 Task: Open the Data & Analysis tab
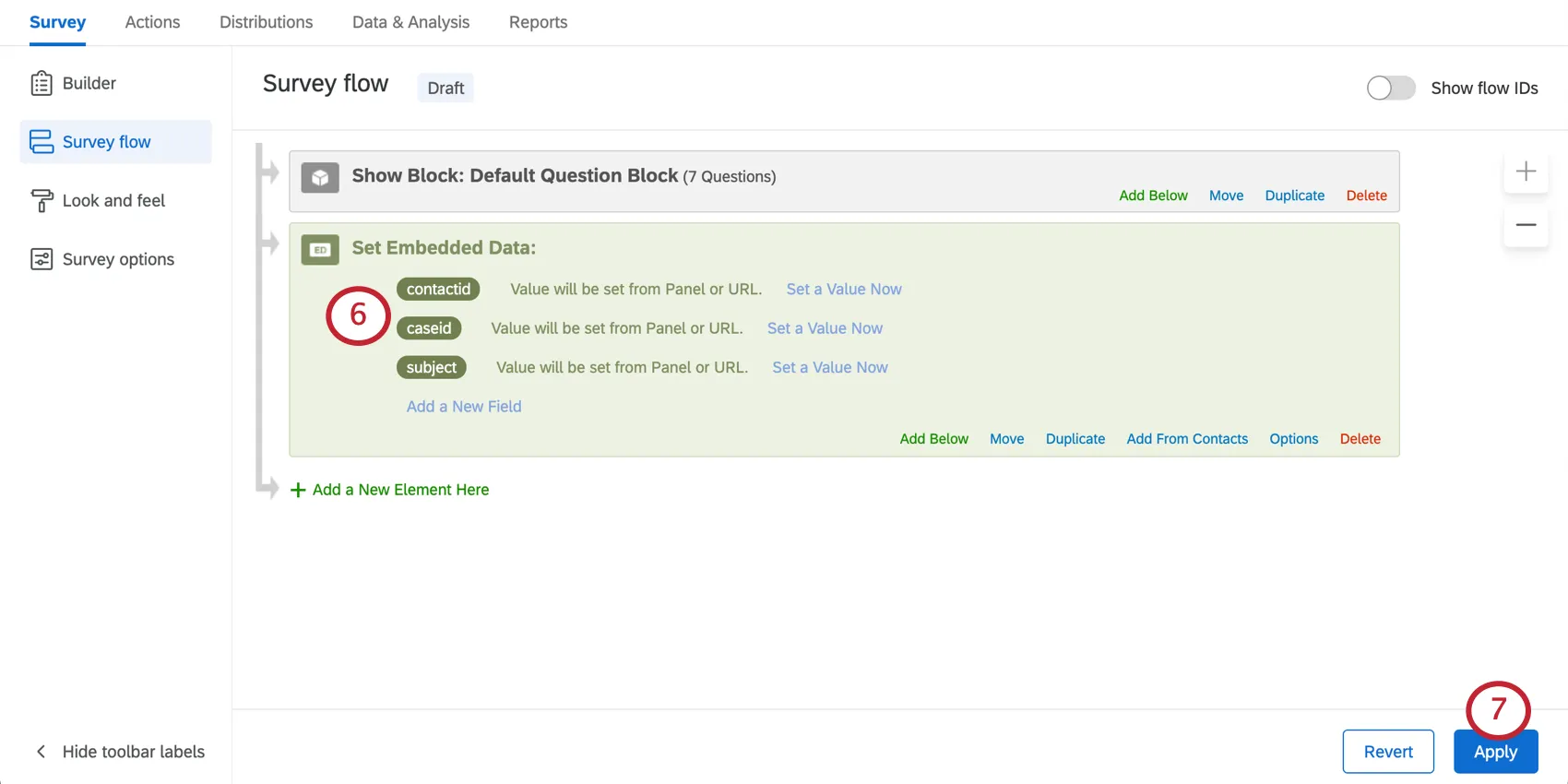410,22
